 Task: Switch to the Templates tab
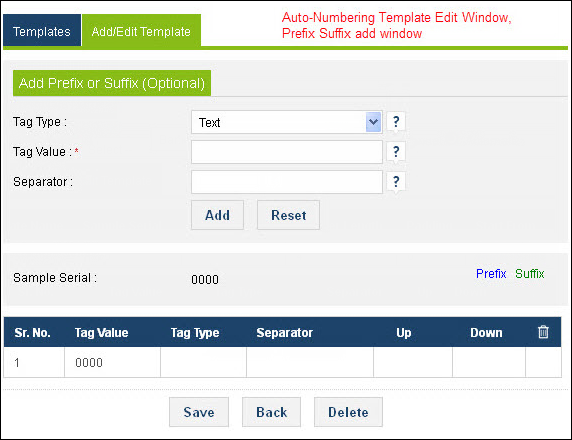pos(42,31)
